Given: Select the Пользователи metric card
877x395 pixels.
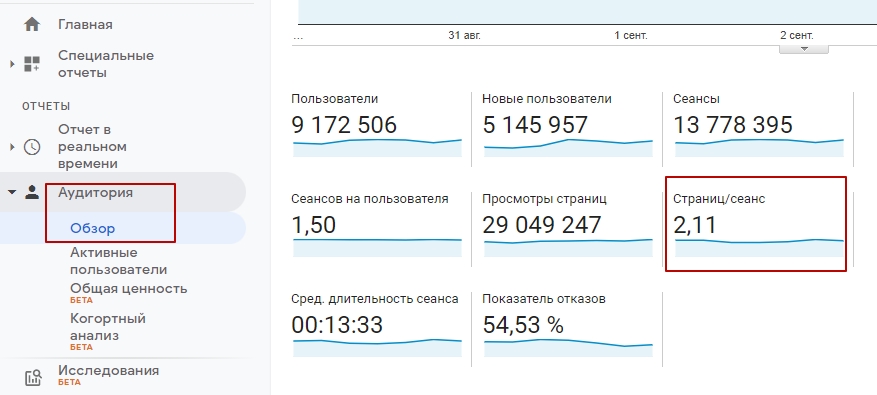Looking at the screenshot, I should [x=377, y=126].
